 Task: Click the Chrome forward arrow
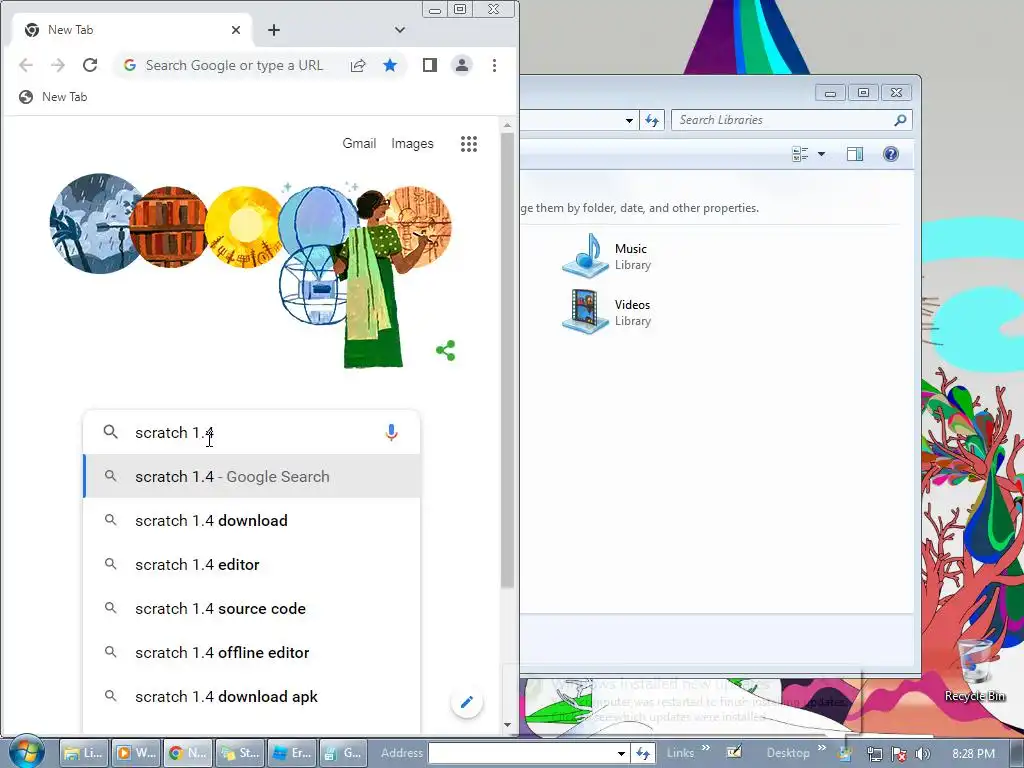coord(57,65)
